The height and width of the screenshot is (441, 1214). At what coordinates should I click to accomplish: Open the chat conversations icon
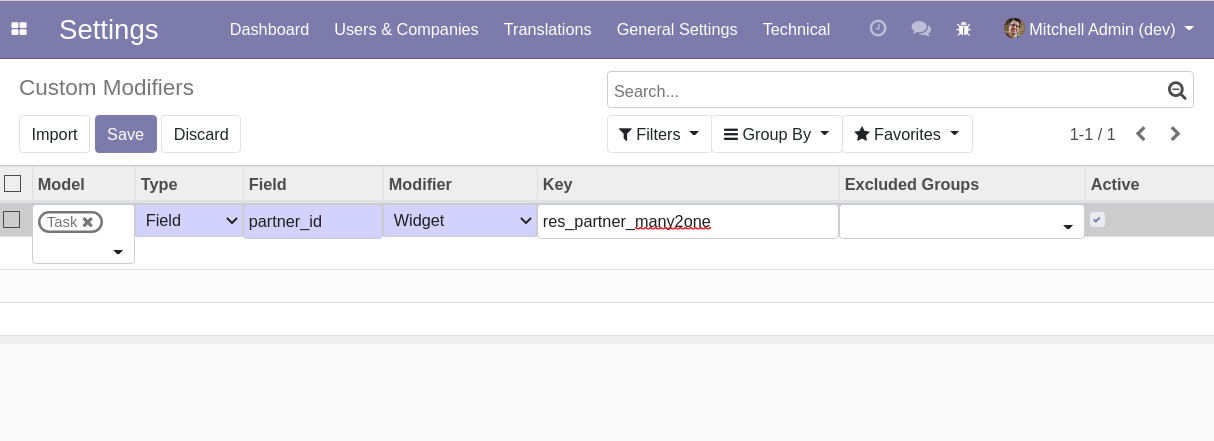point(921,29)
